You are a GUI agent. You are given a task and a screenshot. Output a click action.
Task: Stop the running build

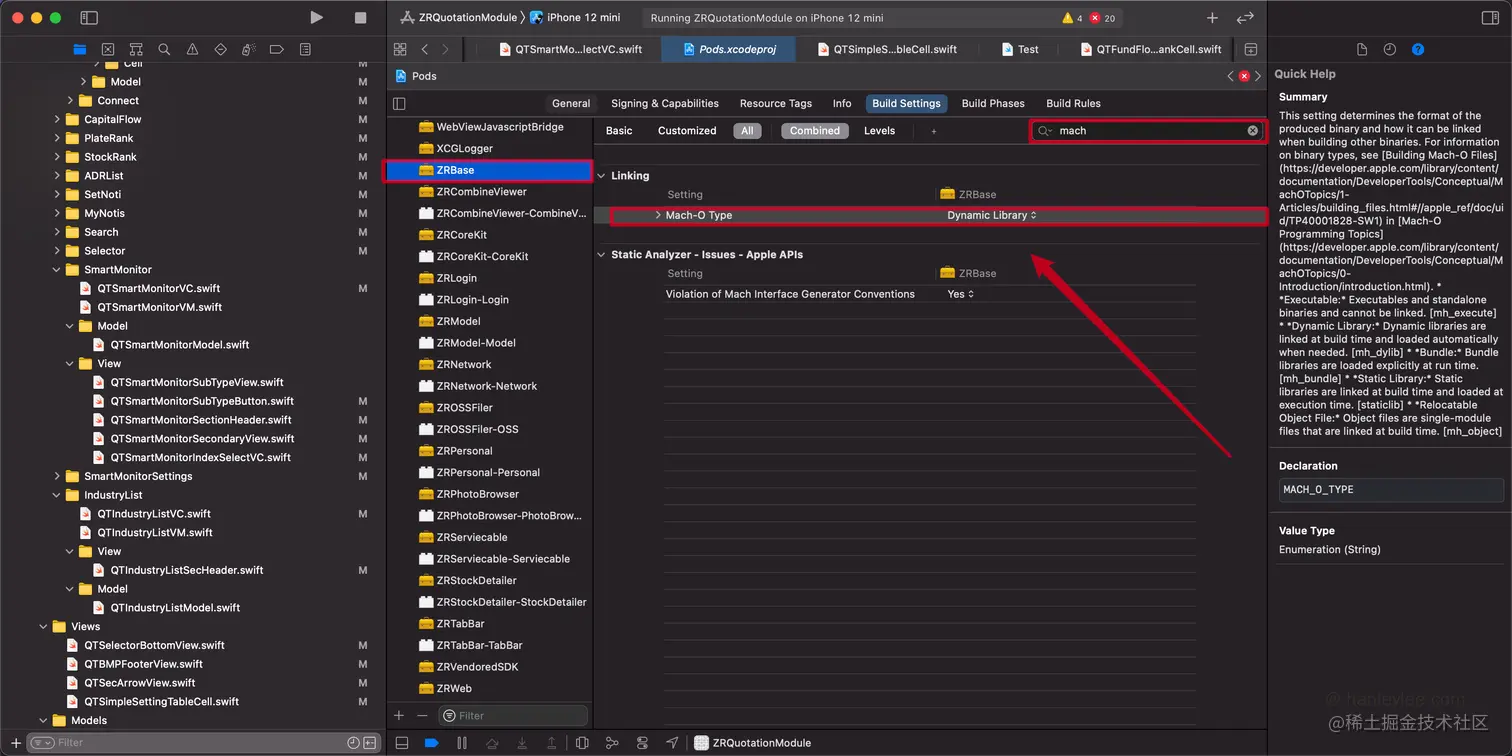361,18
